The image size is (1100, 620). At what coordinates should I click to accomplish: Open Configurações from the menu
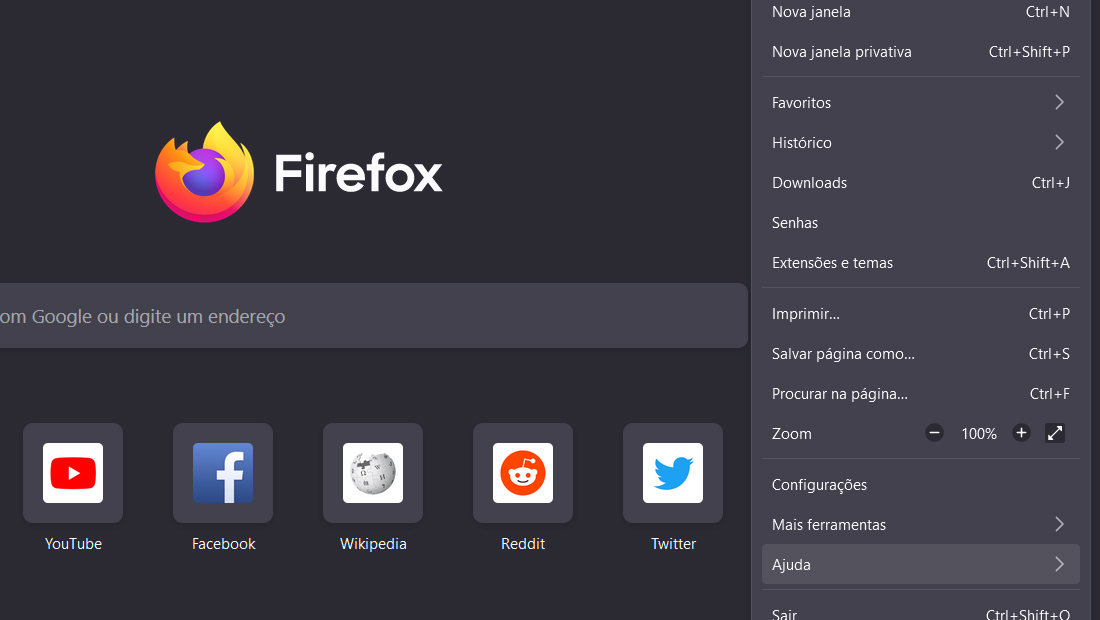pos(920,485)
